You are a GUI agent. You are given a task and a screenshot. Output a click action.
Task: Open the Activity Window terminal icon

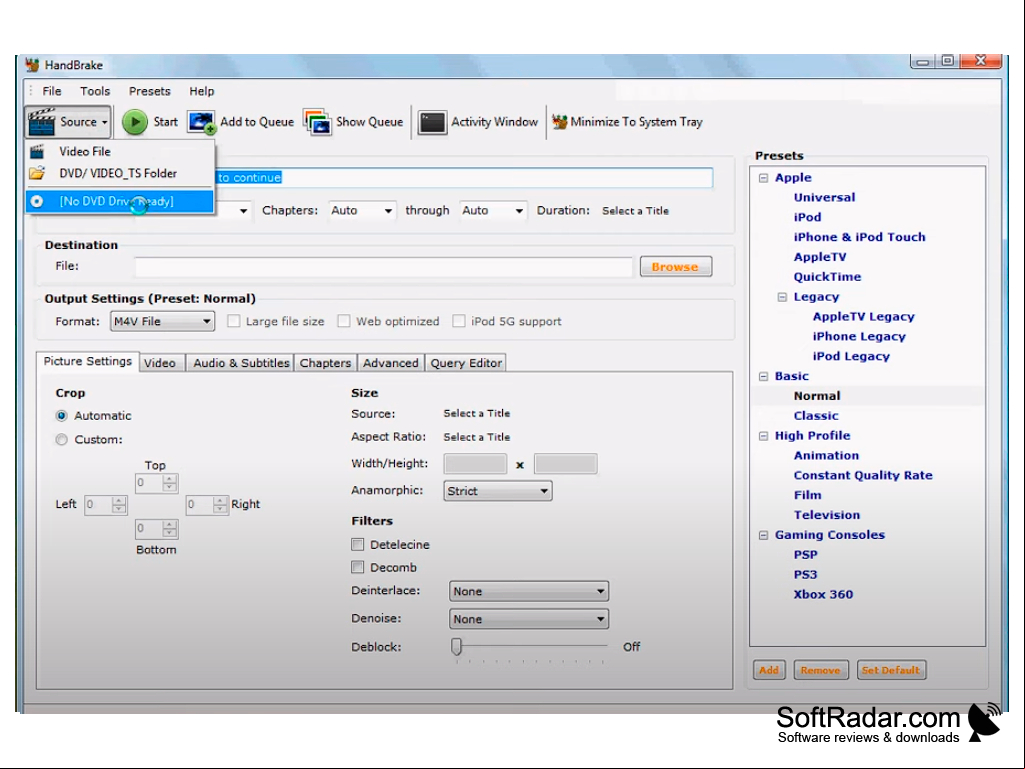point(432,122)
